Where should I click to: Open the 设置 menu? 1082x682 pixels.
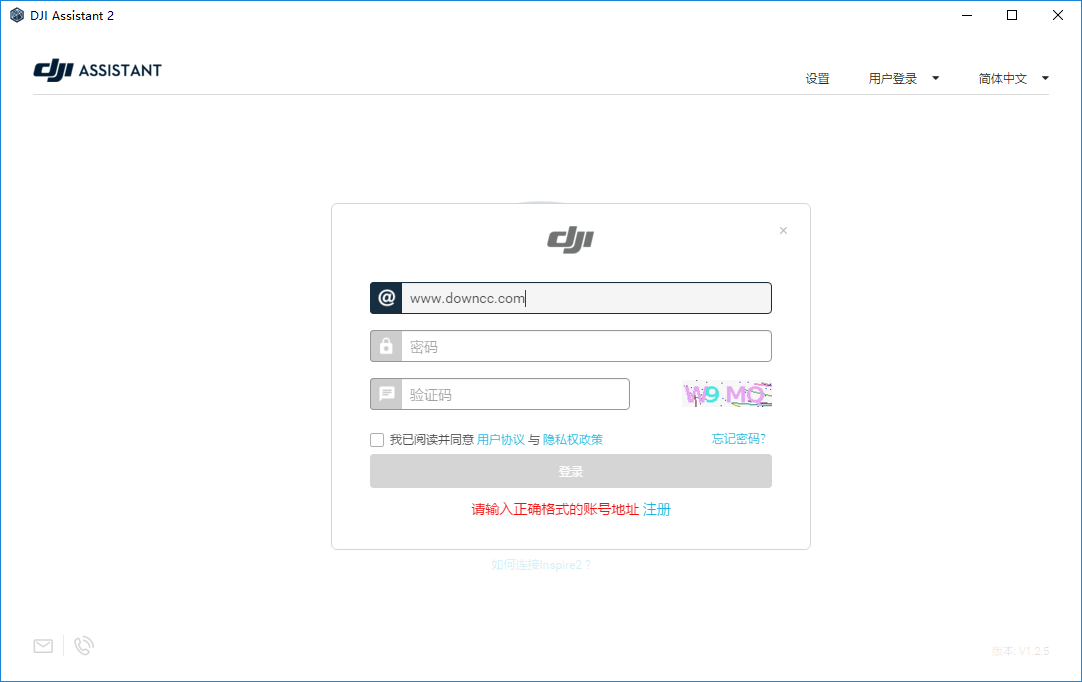point(817,77)
